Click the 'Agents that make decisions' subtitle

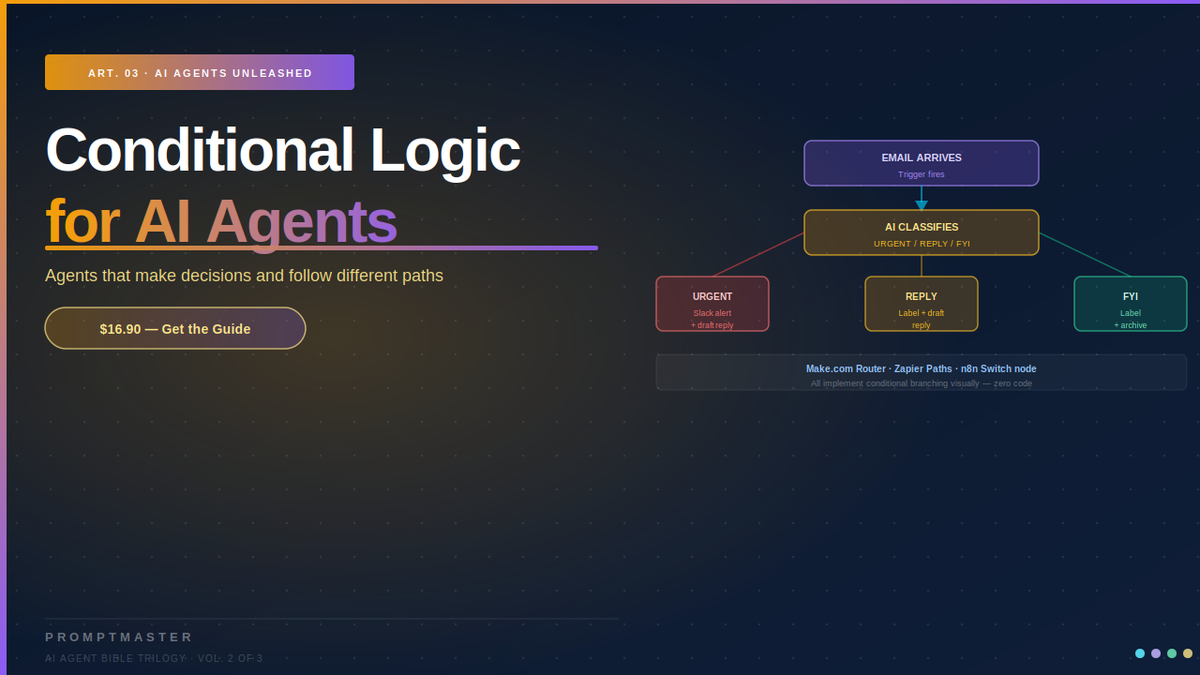[x=244, y=275]
